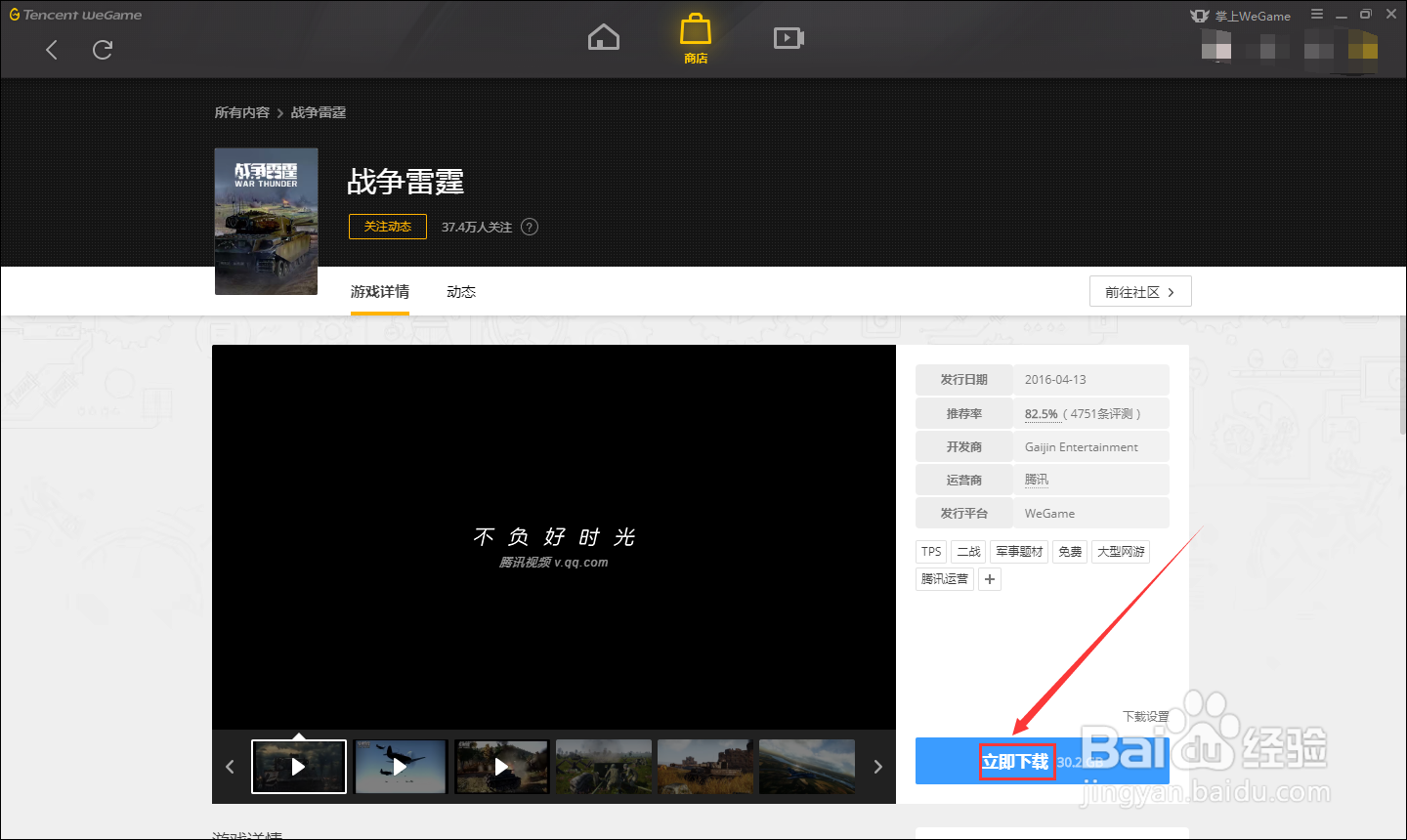Open the video/live stream icon

click(x=789, y=38)
